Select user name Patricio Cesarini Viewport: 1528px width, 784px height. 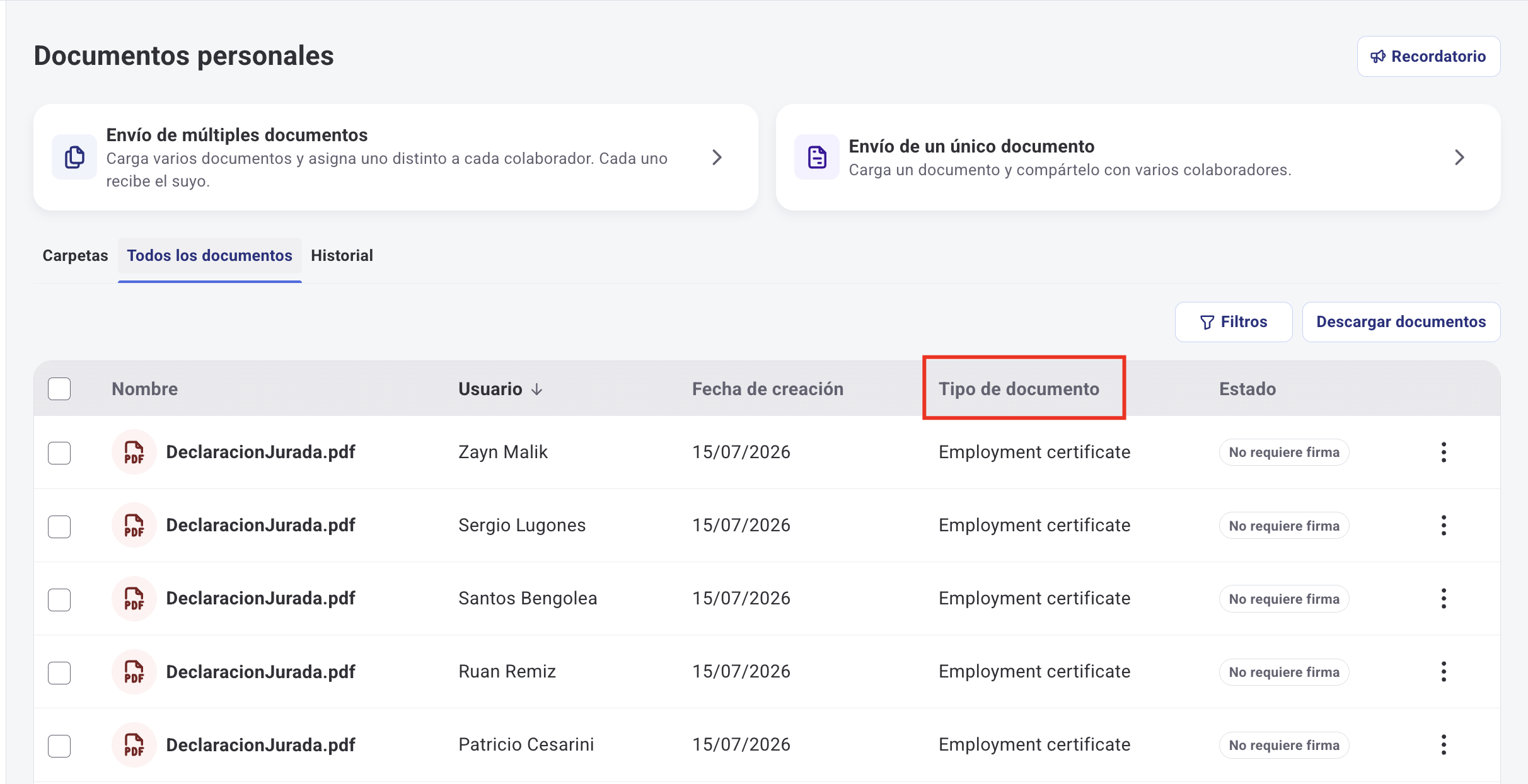526,745
